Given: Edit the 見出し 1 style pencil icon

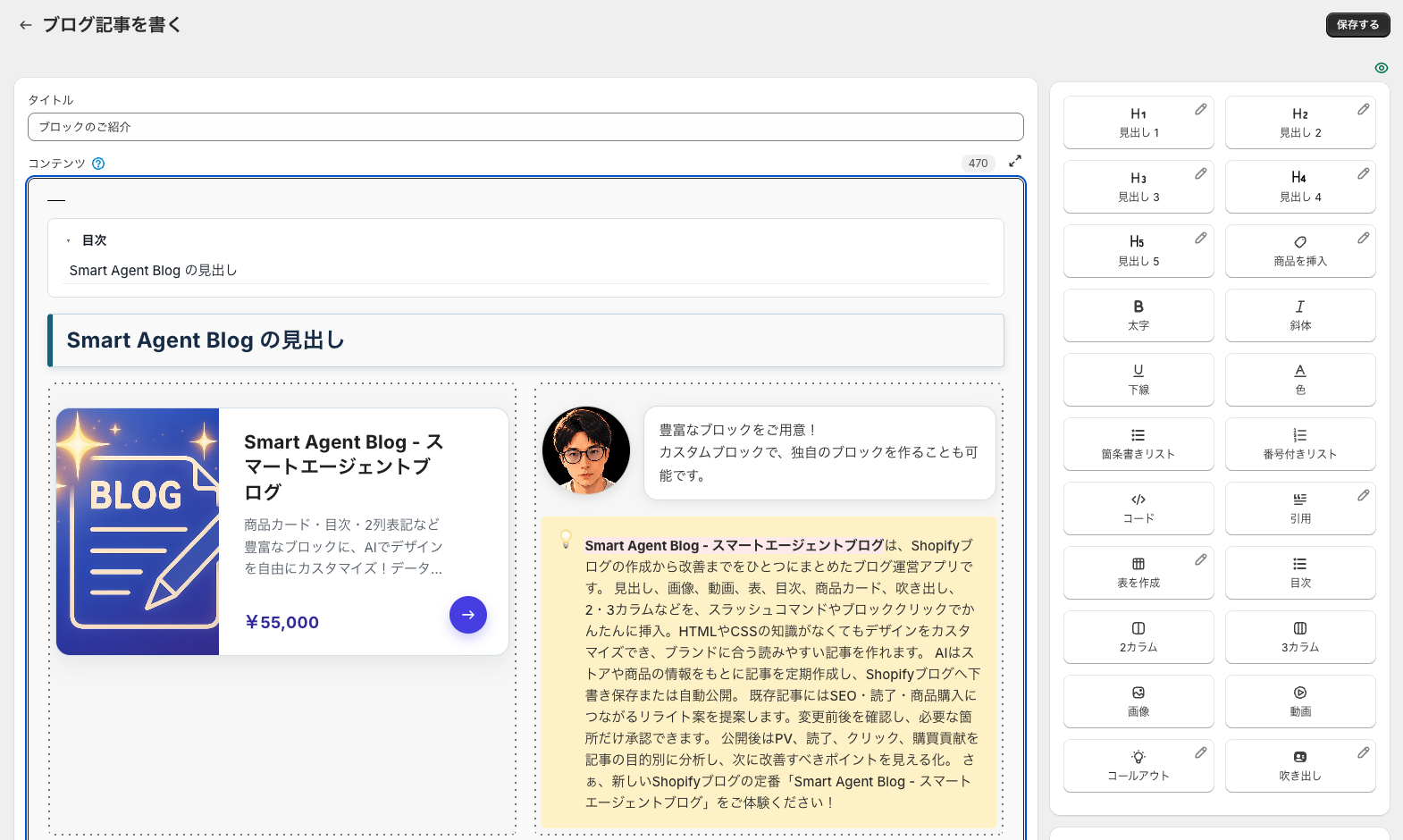Looking at the screenshot, I should (x=1201, y=109).
